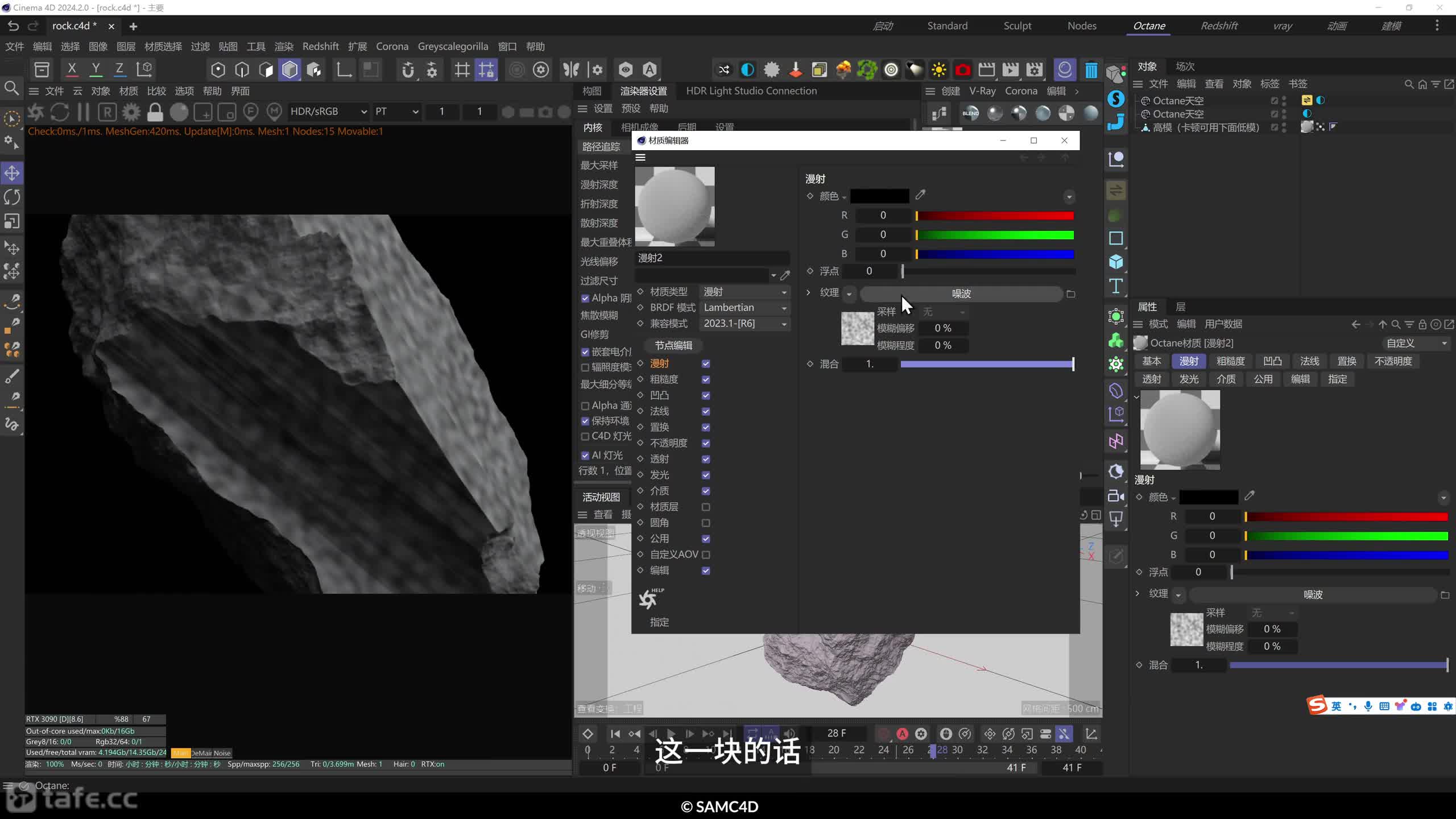Click BLEND material icon in material manager
Viewport: 1456px width, 819px height.
tap(970, 113)
